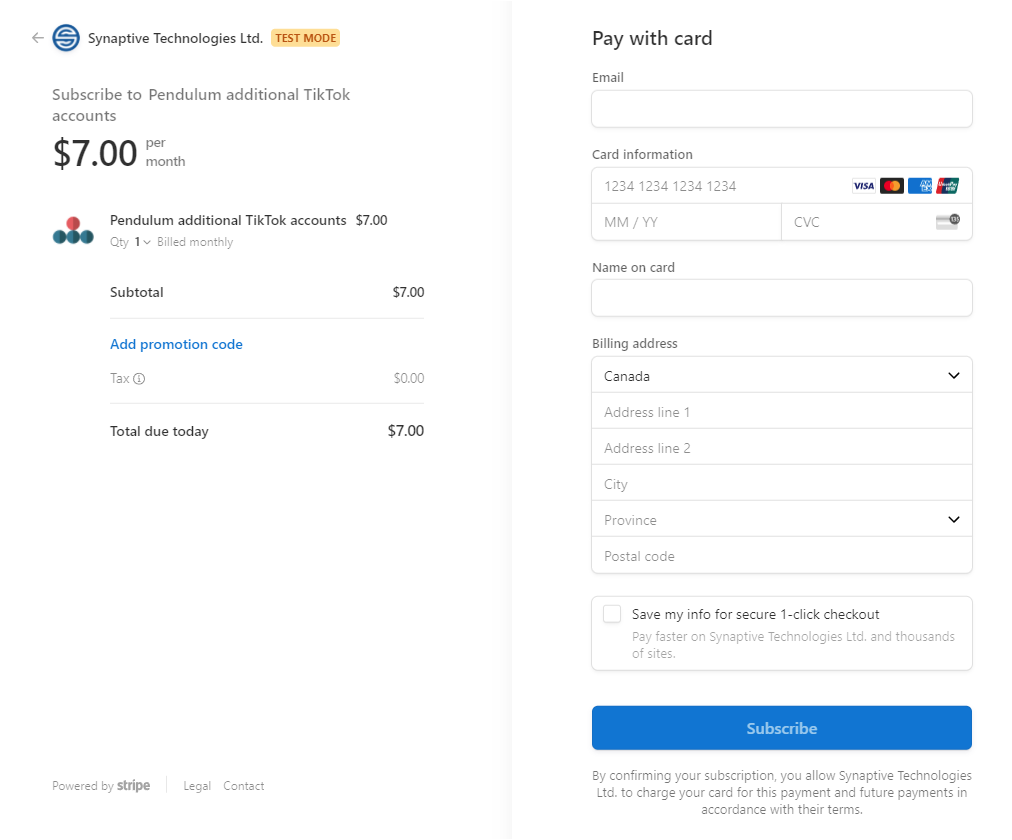
Task: Focus the City field
Action: coord(782,484)
